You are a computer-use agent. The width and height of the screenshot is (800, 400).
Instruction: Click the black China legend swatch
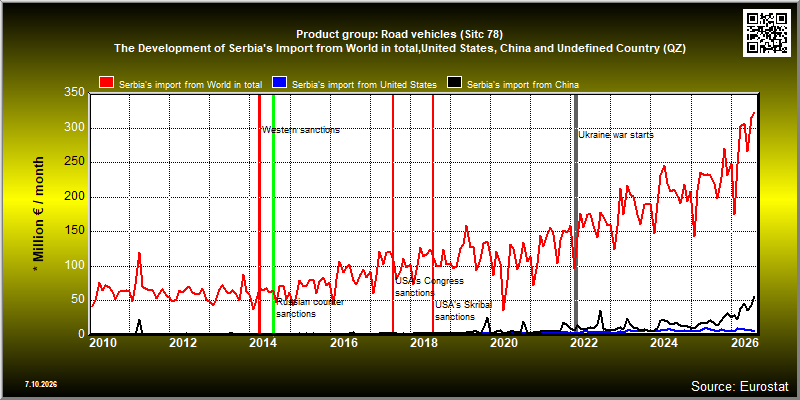[x=455, y=83]
